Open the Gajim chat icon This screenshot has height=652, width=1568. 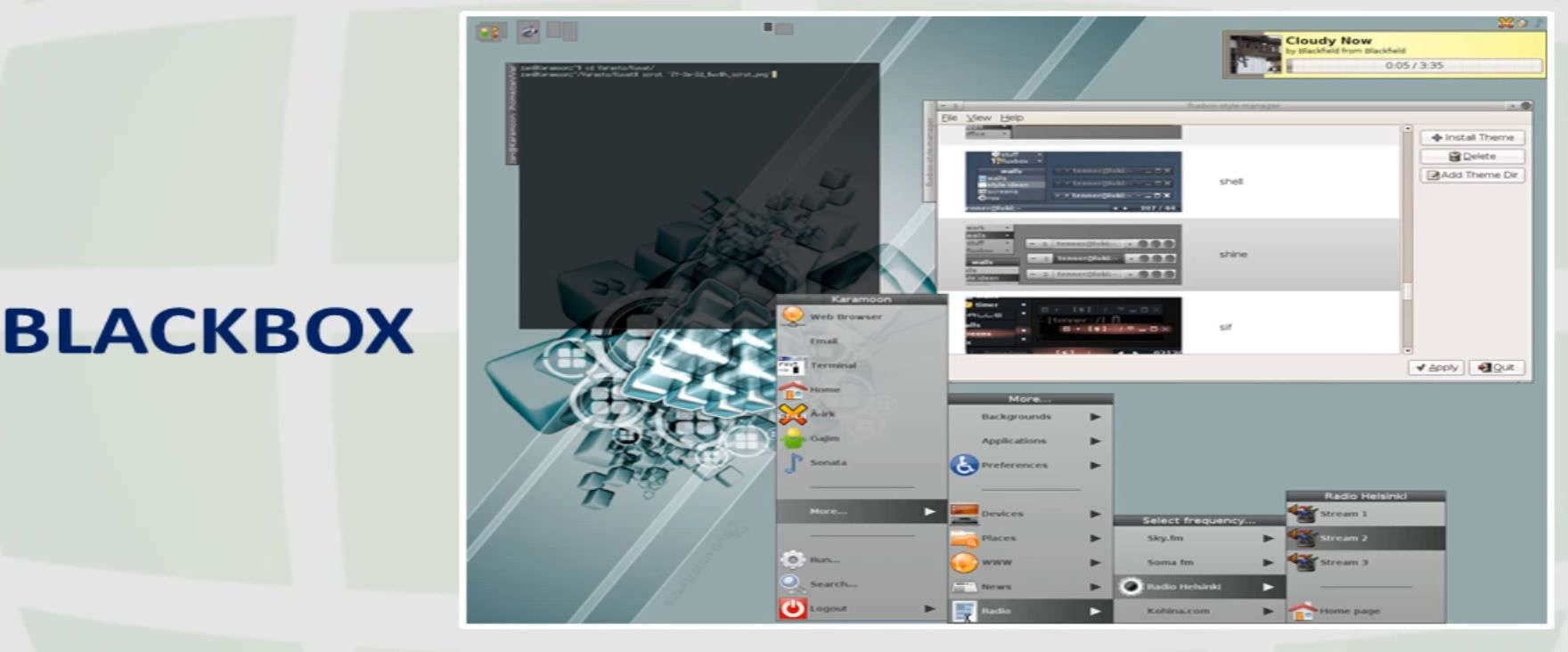[792, 438]
